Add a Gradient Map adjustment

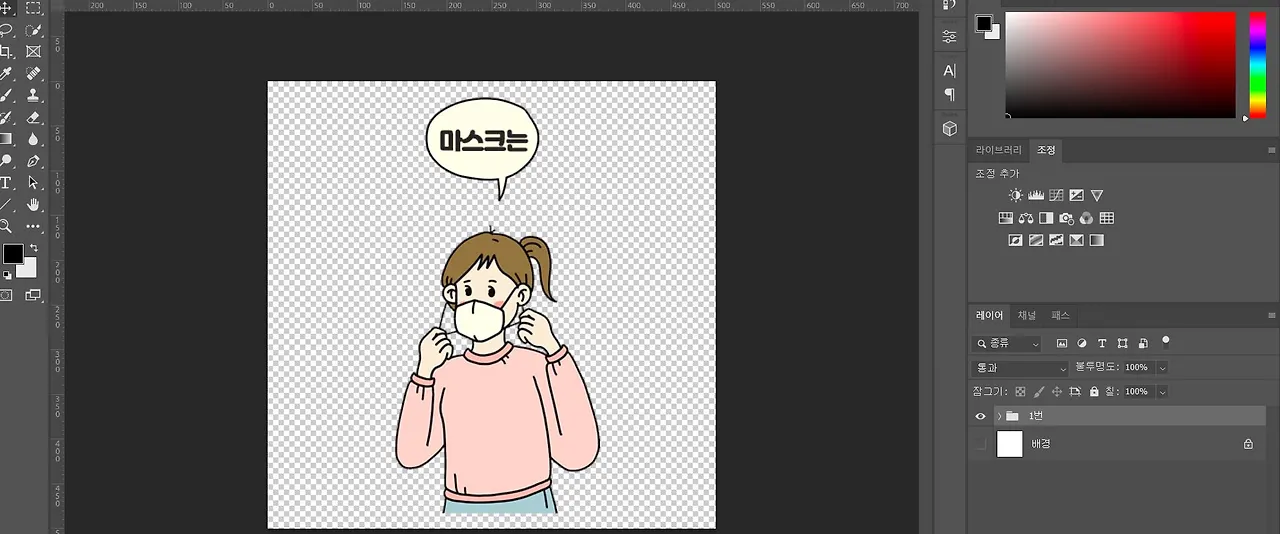coord(1097,241)
